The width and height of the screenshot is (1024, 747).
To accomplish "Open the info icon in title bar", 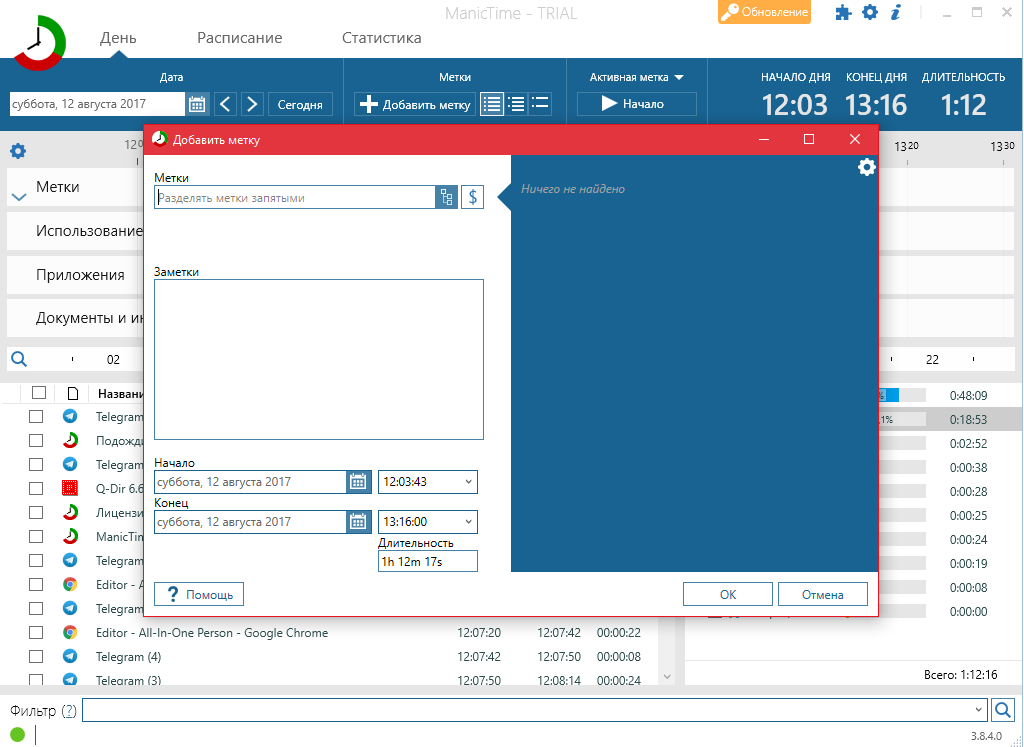I will click(896, 12).
